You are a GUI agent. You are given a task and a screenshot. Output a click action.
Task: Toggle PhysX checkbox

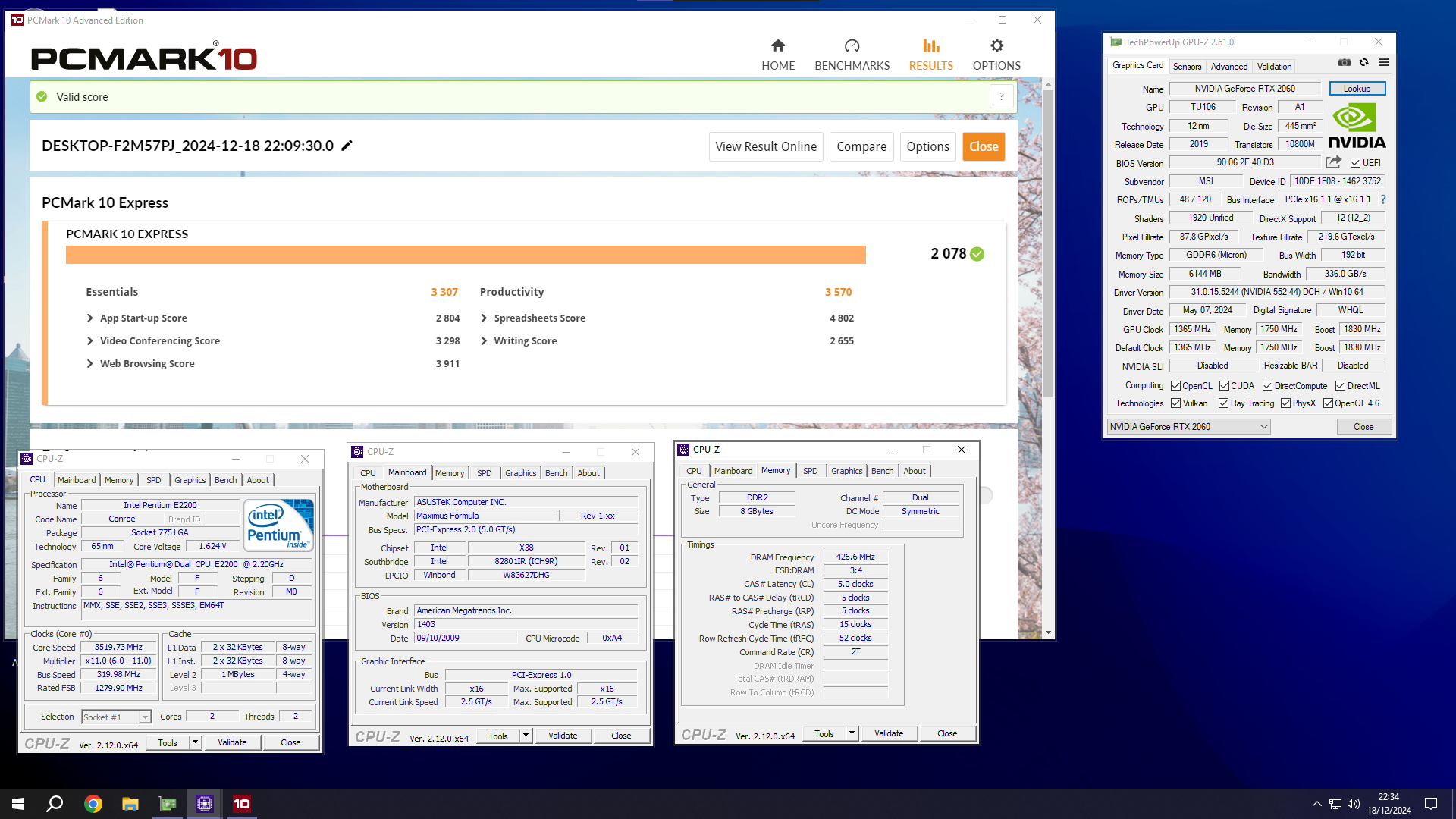(x=1285, y=403)
